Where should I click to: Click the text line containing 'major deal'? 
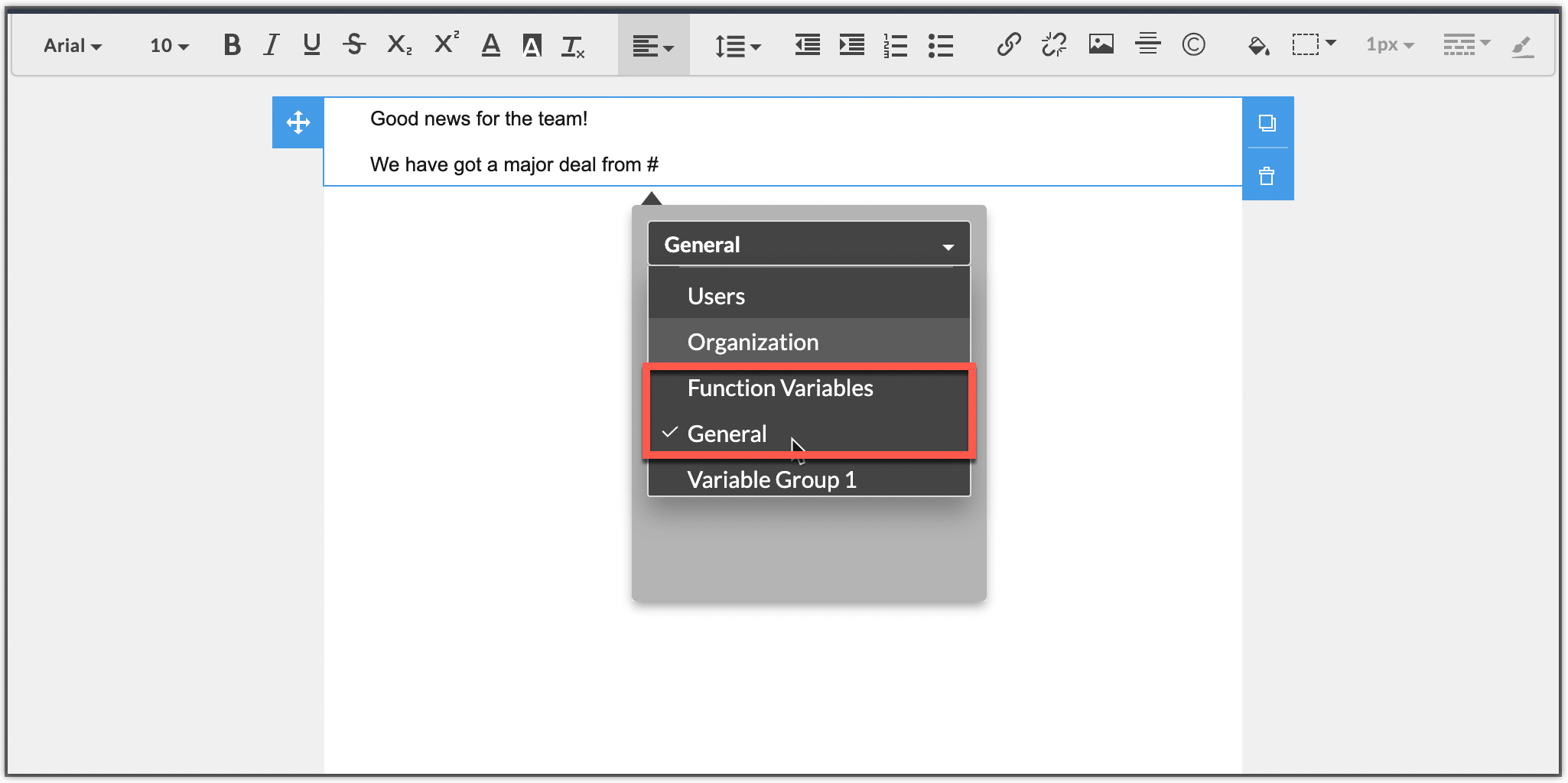[514, 164]
